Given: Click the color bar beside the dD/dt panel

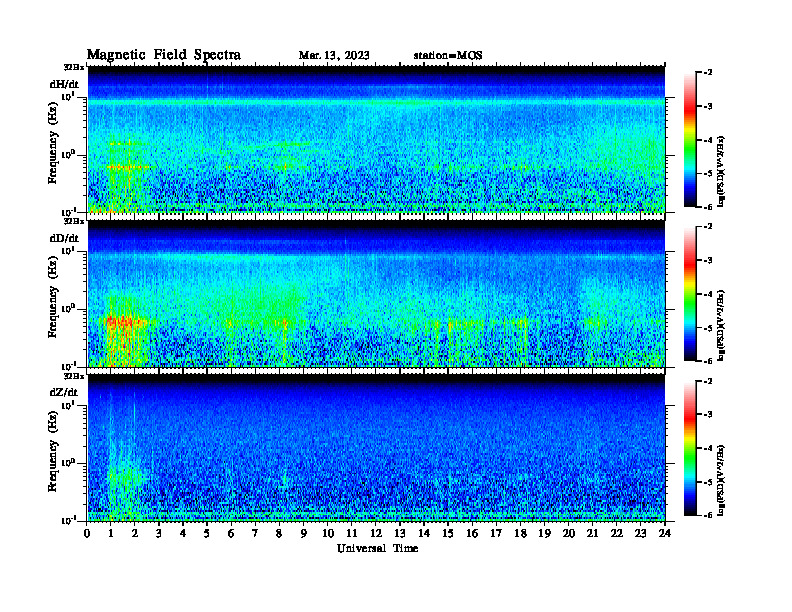Looking at the screenshot, I should pos(690,294).
